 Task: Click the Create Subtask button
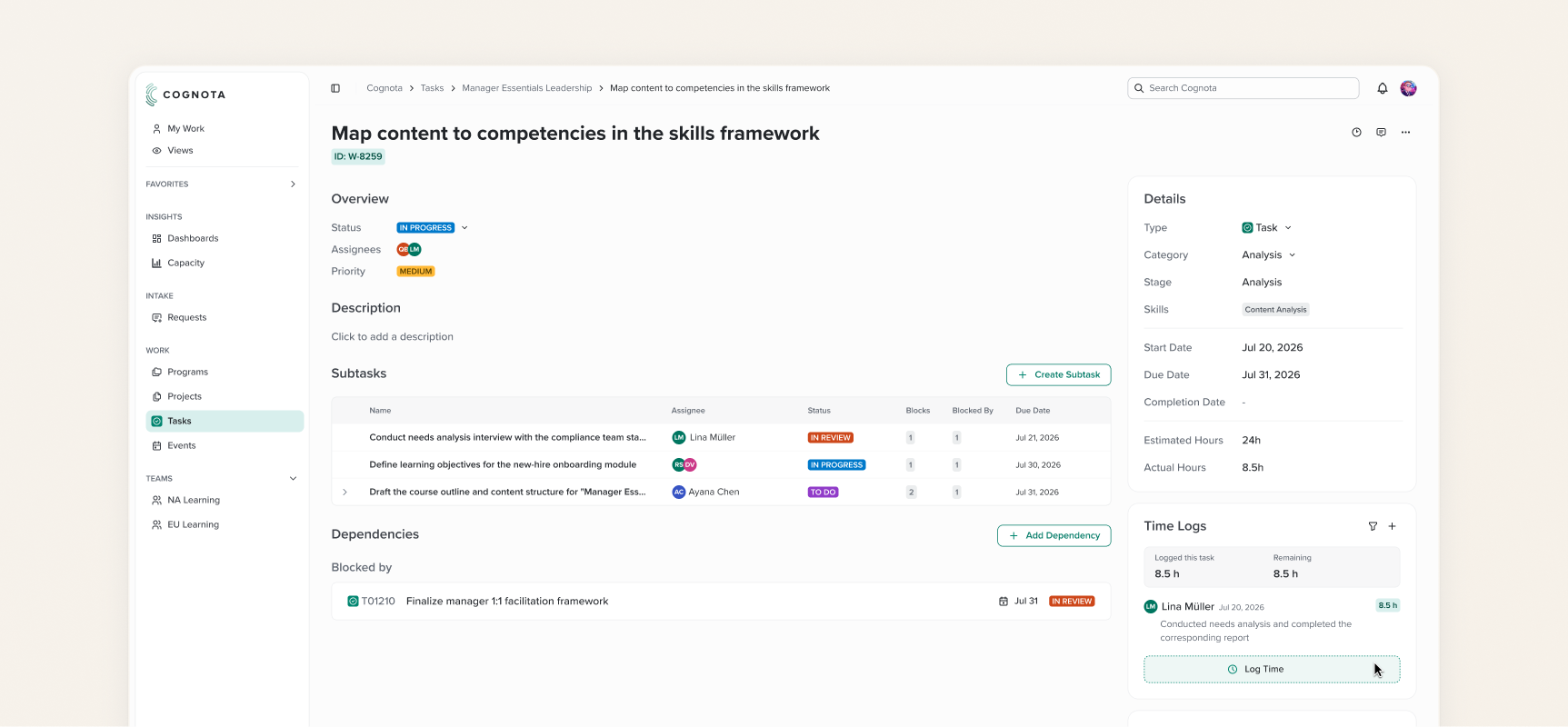(x=1058, y=375)
